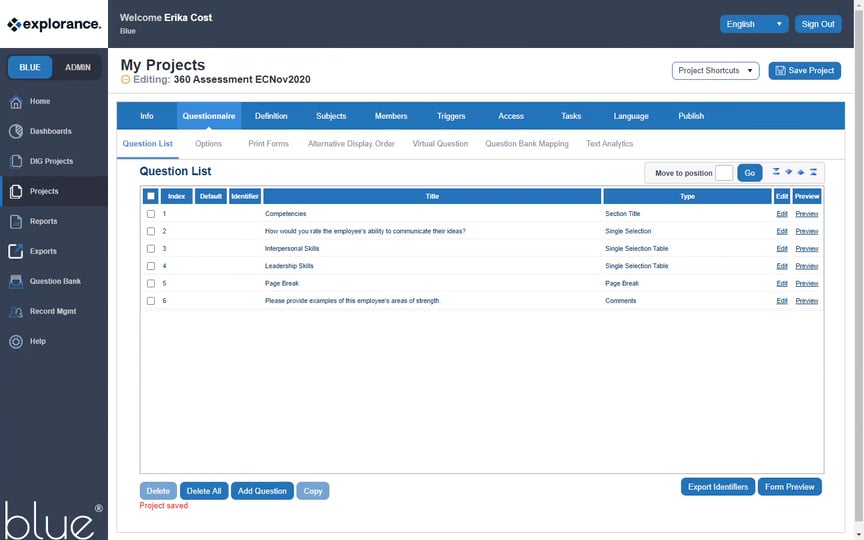Screen dimensions: 864x540
Task: Click Edit link for Interpersonal Skills
Action: 782,249
